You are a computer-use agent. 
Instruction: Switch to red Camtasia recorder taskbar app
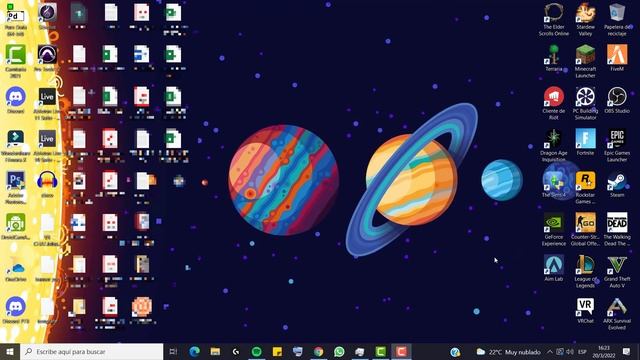(x=401, y=351)
